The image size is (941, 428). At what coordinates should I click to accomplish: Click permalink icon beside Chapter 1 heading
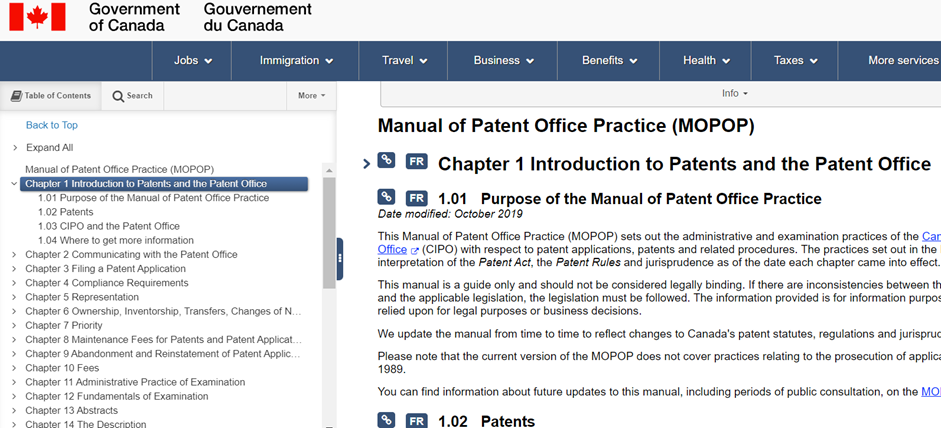(386, 162)
